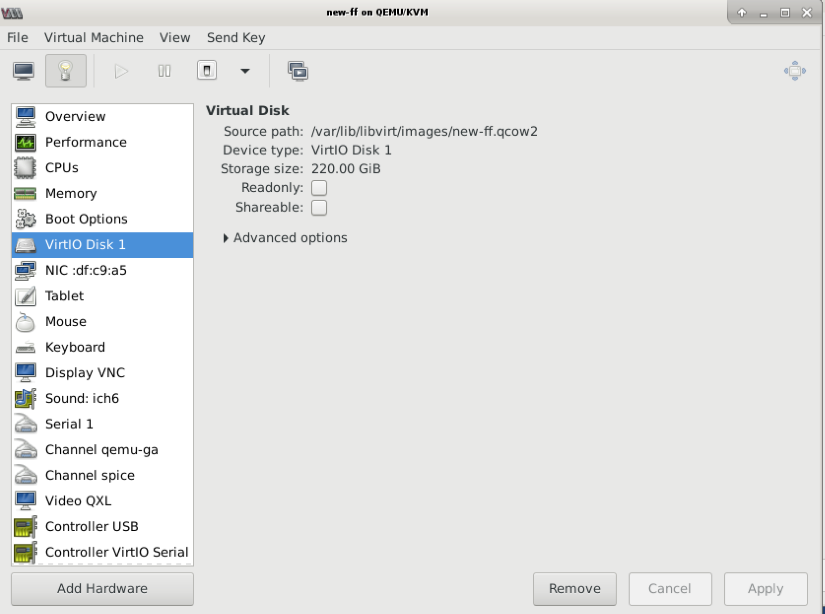Open the Manage snapshots toolbar icon

(x=297, y=71)
